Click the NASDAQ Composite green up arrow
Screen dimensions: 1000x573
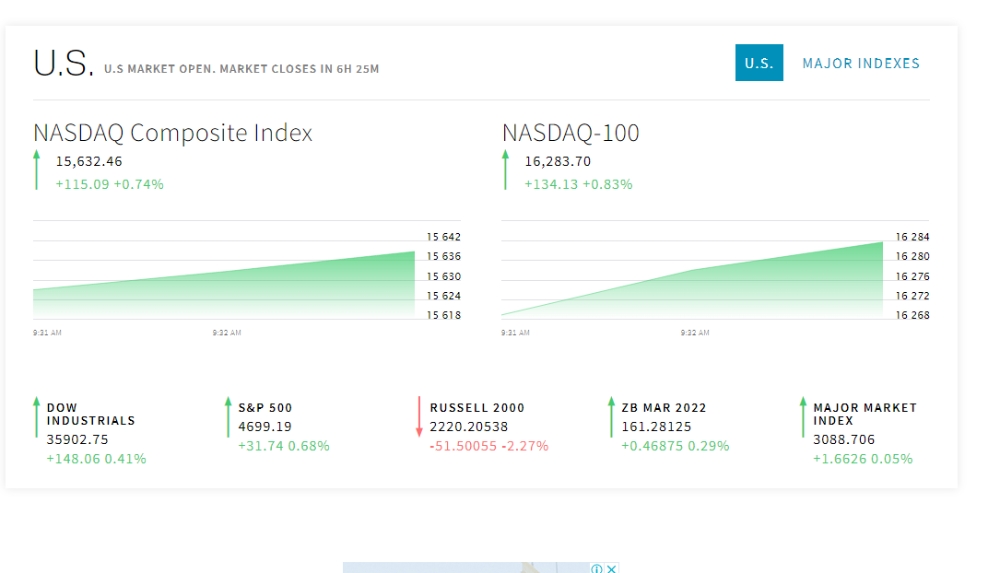coord(36,170)
